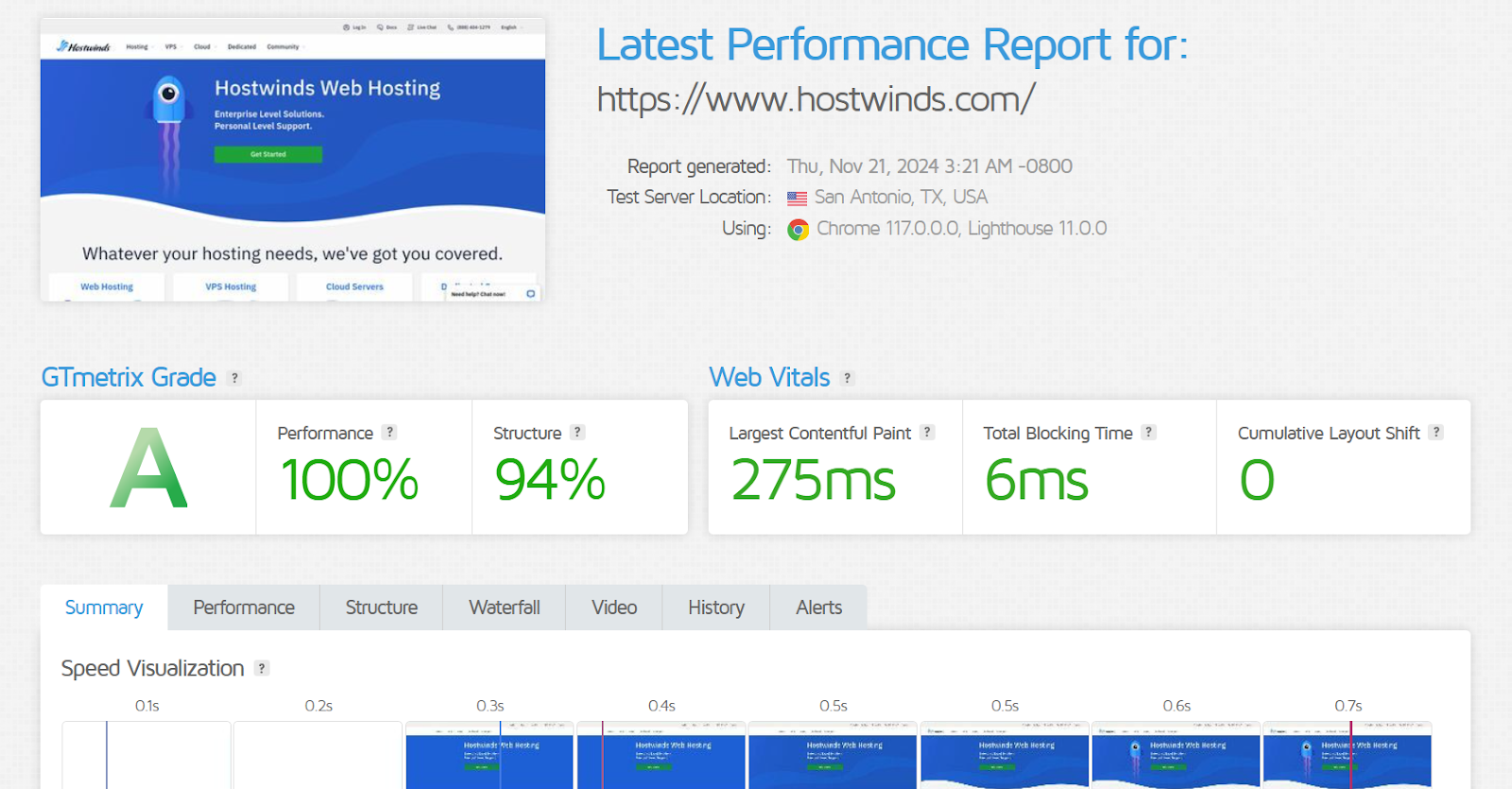1512x789 pixels.
Task: Click the 0.6s filmstrip frame
Action: (x=1177, y=755)
